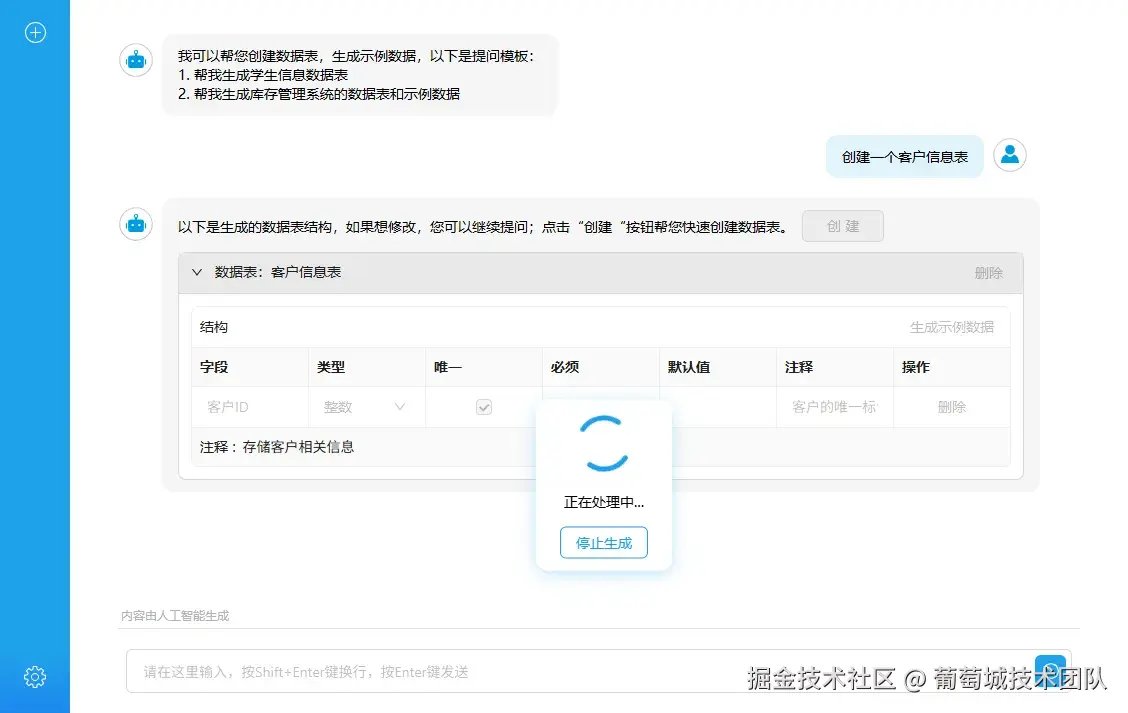Click template line 帮我生成学生信息数据表

coord(263,75)
